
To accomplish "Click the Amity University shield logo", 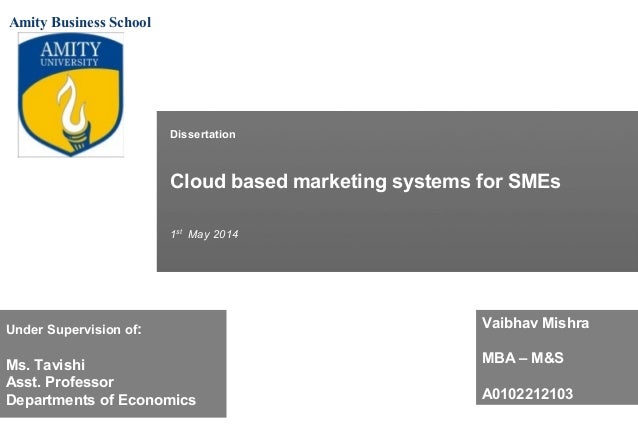I will [x=71, y=94].
